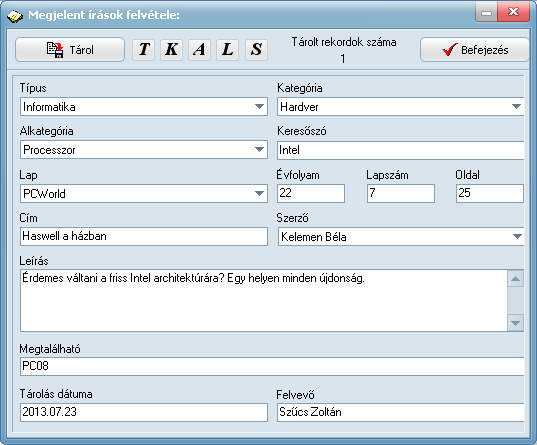The image size is (537, 445).
Task: Click the Leírás scrollbar up arrow
Action: 515,279
